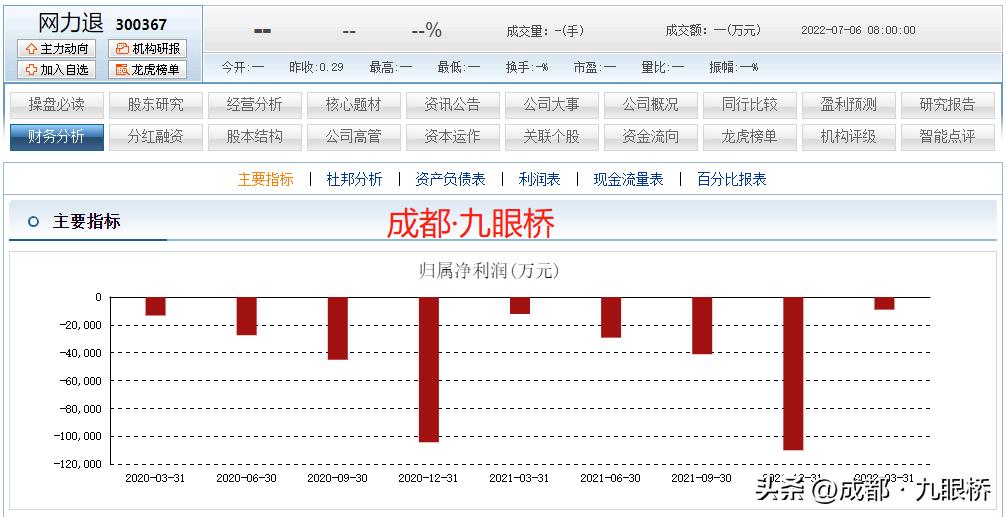The image size is (1006, 517).
Task: Click the 2021-09-30 profit bar
Action: (x=702, y=325)
